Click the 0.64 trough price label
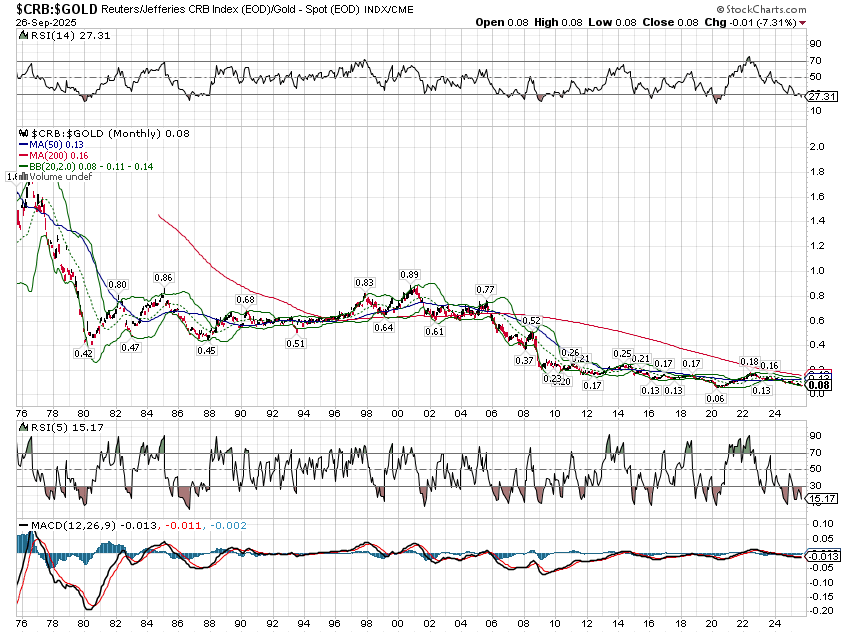The width and height of the screenshot is (850, 633). [x=384, y=328]
